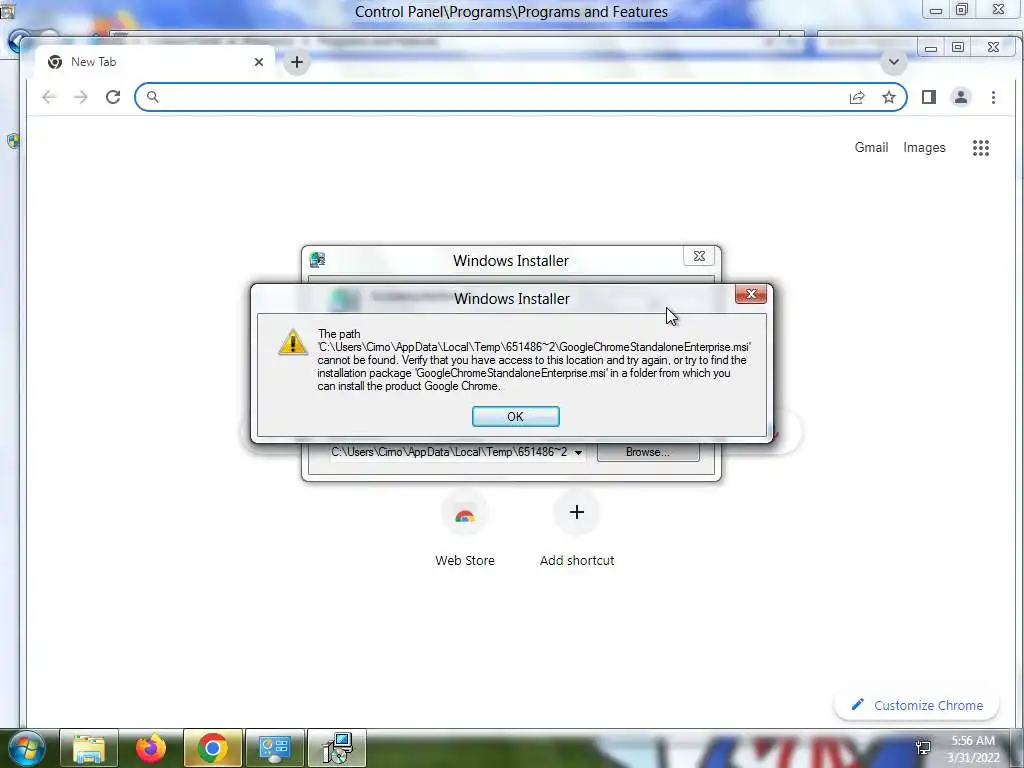Click the shield icon in Control Panel window
Viewport: 1024px width, 768px height.
pos(14,140)
